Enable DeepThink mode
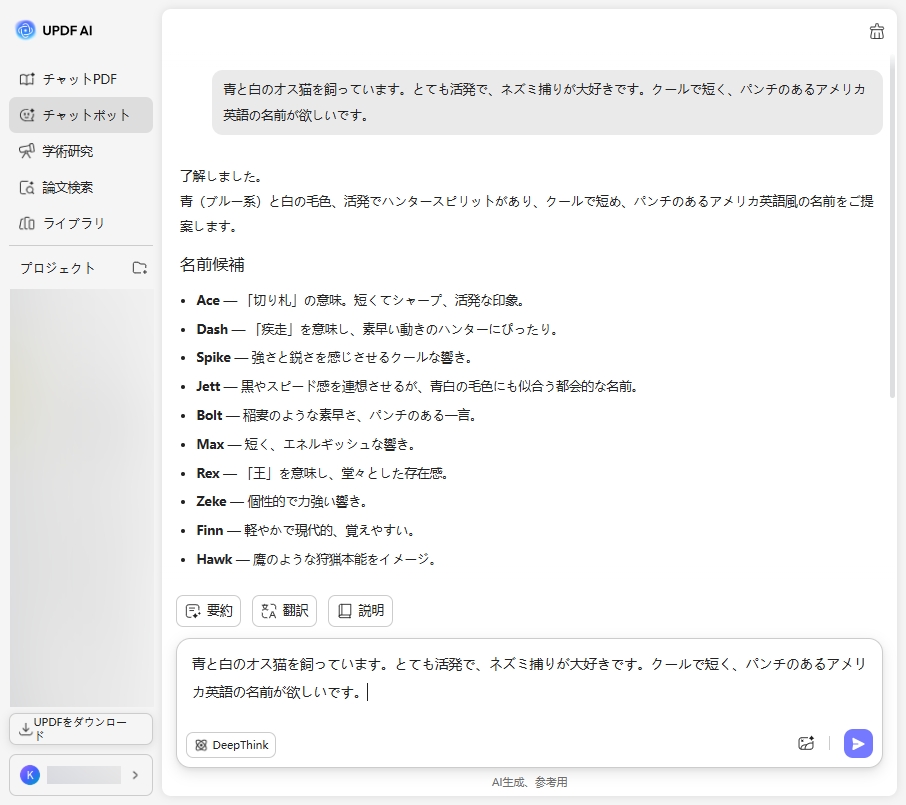The image size is (906, 805). [x=230, y=744]
